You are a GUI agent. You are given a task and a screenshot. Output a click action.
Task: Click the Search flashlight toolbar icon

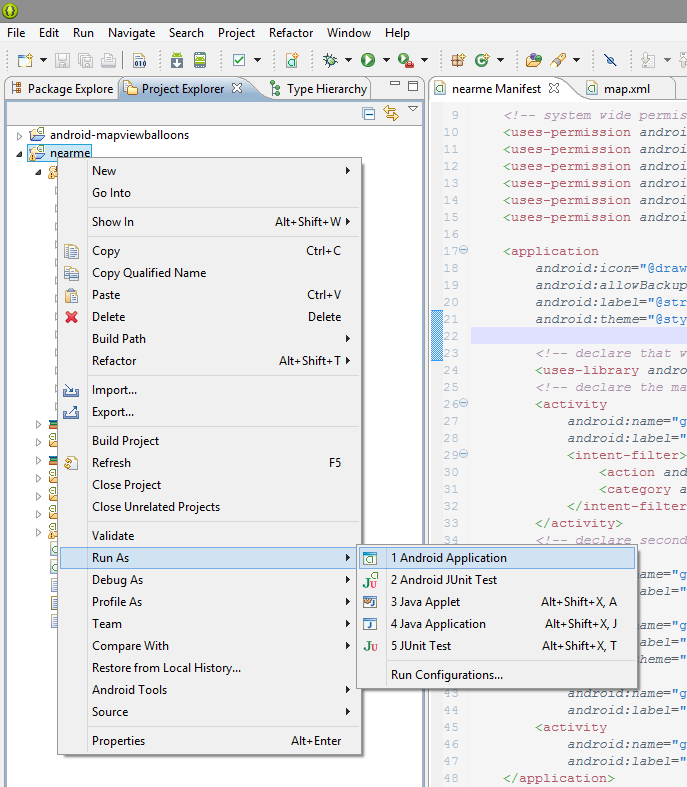click(x=558, y=60)
